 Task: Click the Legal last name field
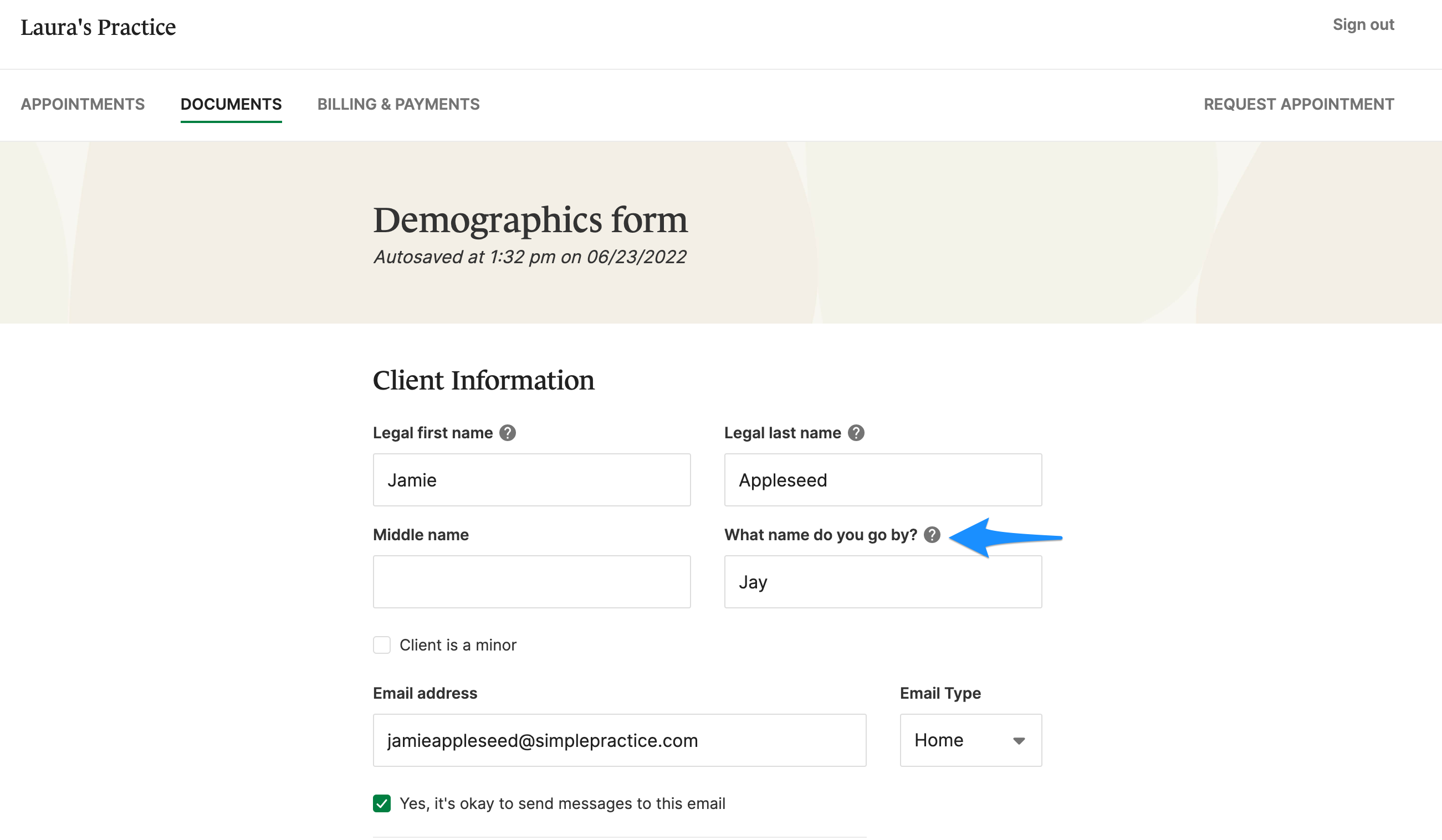882,480
